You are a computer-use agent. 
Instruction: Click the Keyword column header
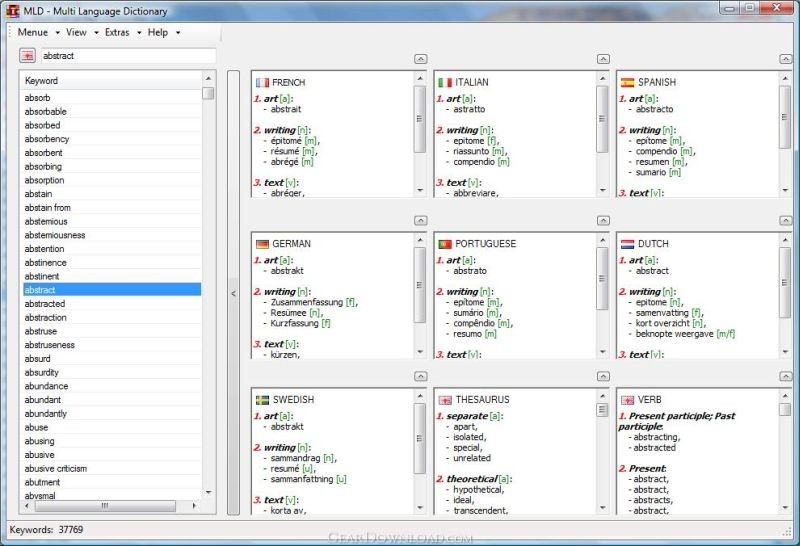(111, 81)
